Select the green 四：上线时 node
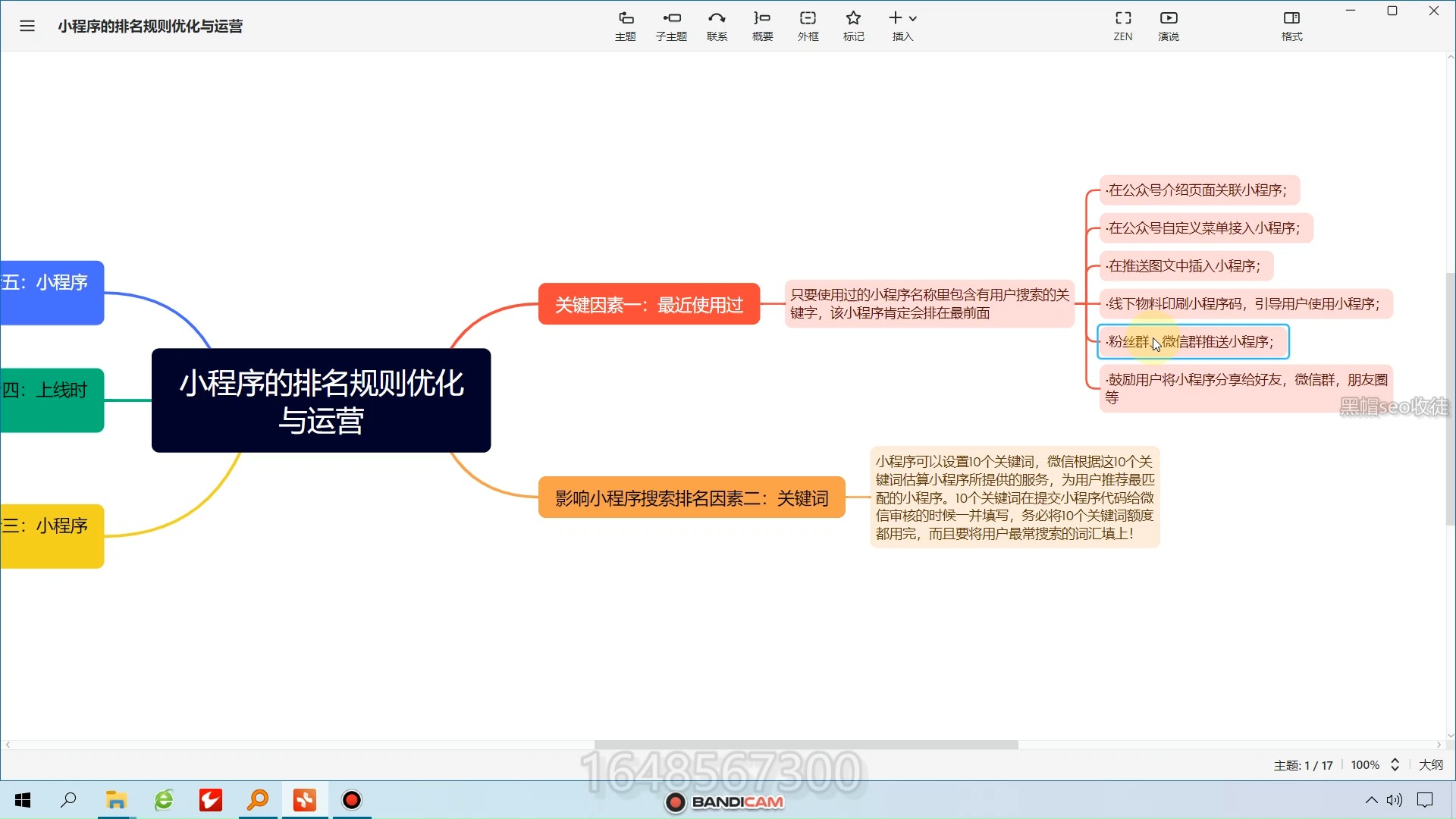 coord(52,400)
